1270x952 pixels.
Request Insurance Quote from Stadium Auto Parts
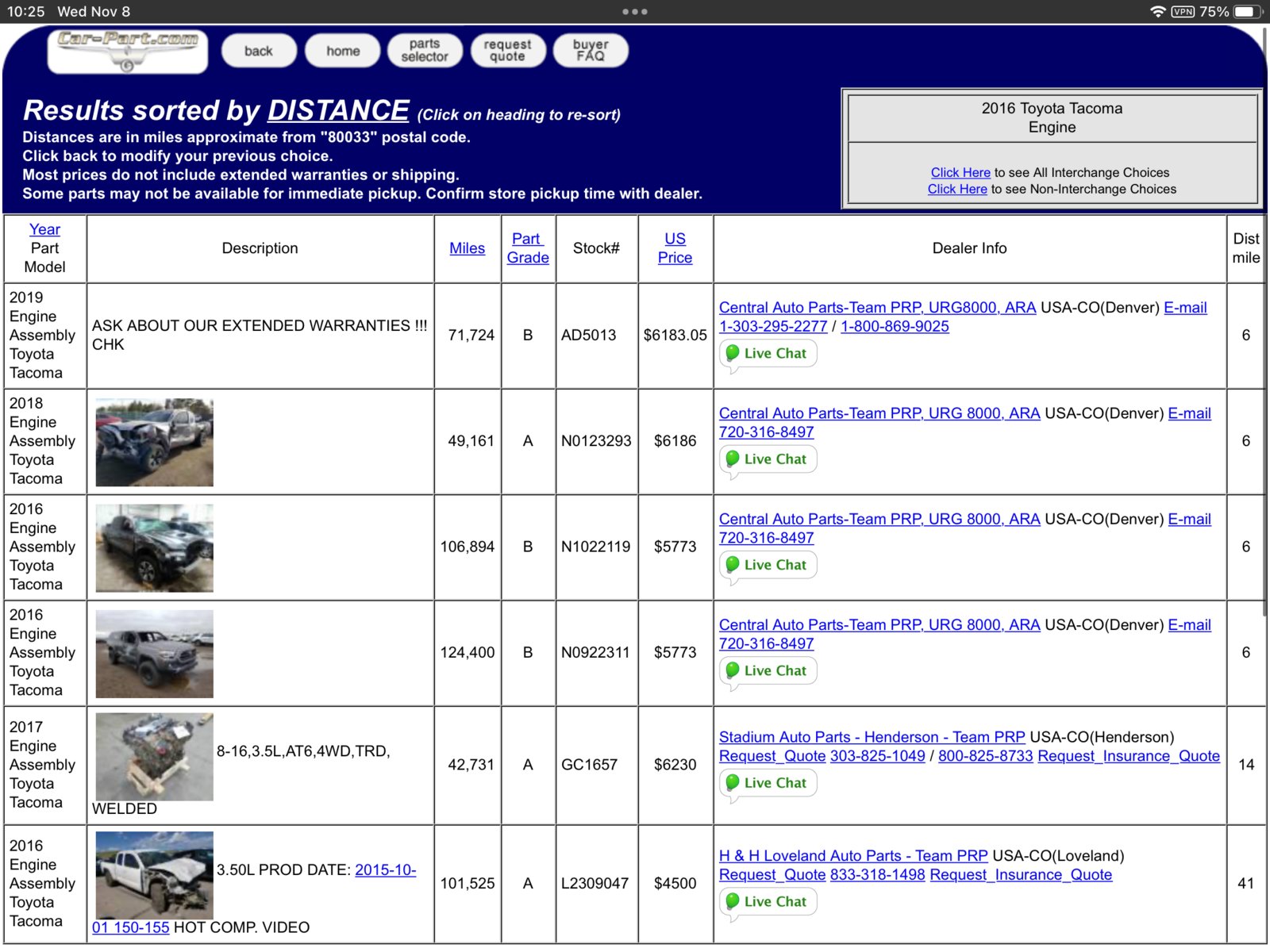(x=1129, y=756)
